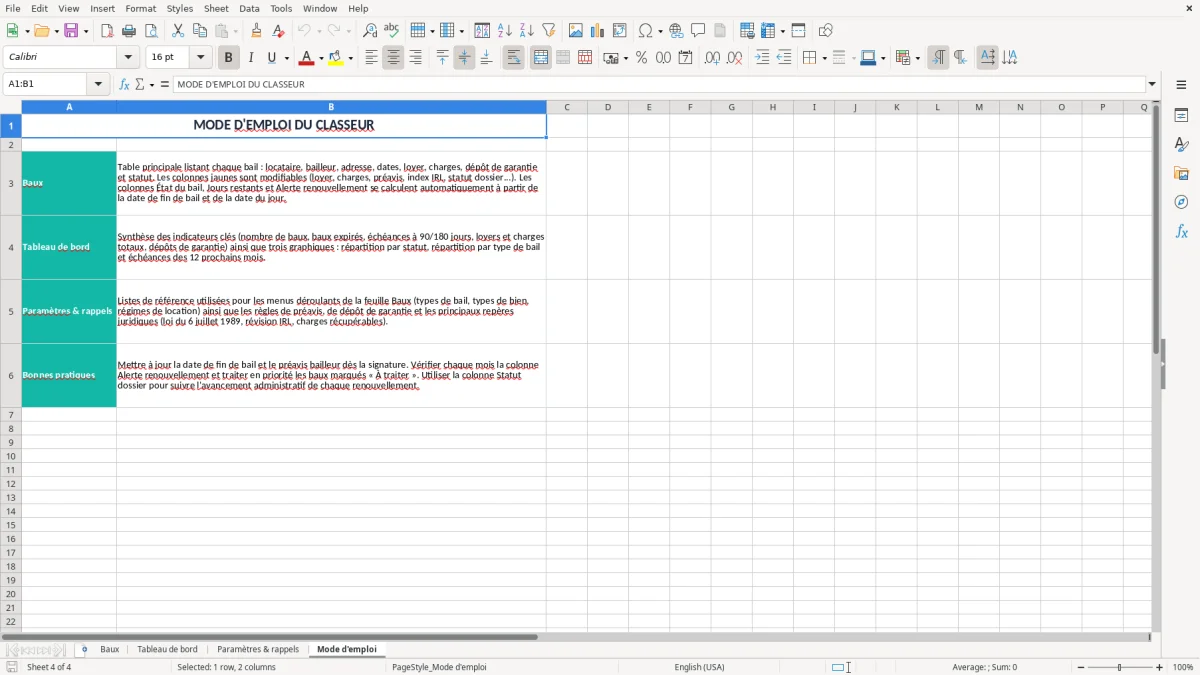Image resolution: width=1200 pixels, height=675 pixels.
Task: Open the Font Size dropdown
Action: click(x=200, y=58)
